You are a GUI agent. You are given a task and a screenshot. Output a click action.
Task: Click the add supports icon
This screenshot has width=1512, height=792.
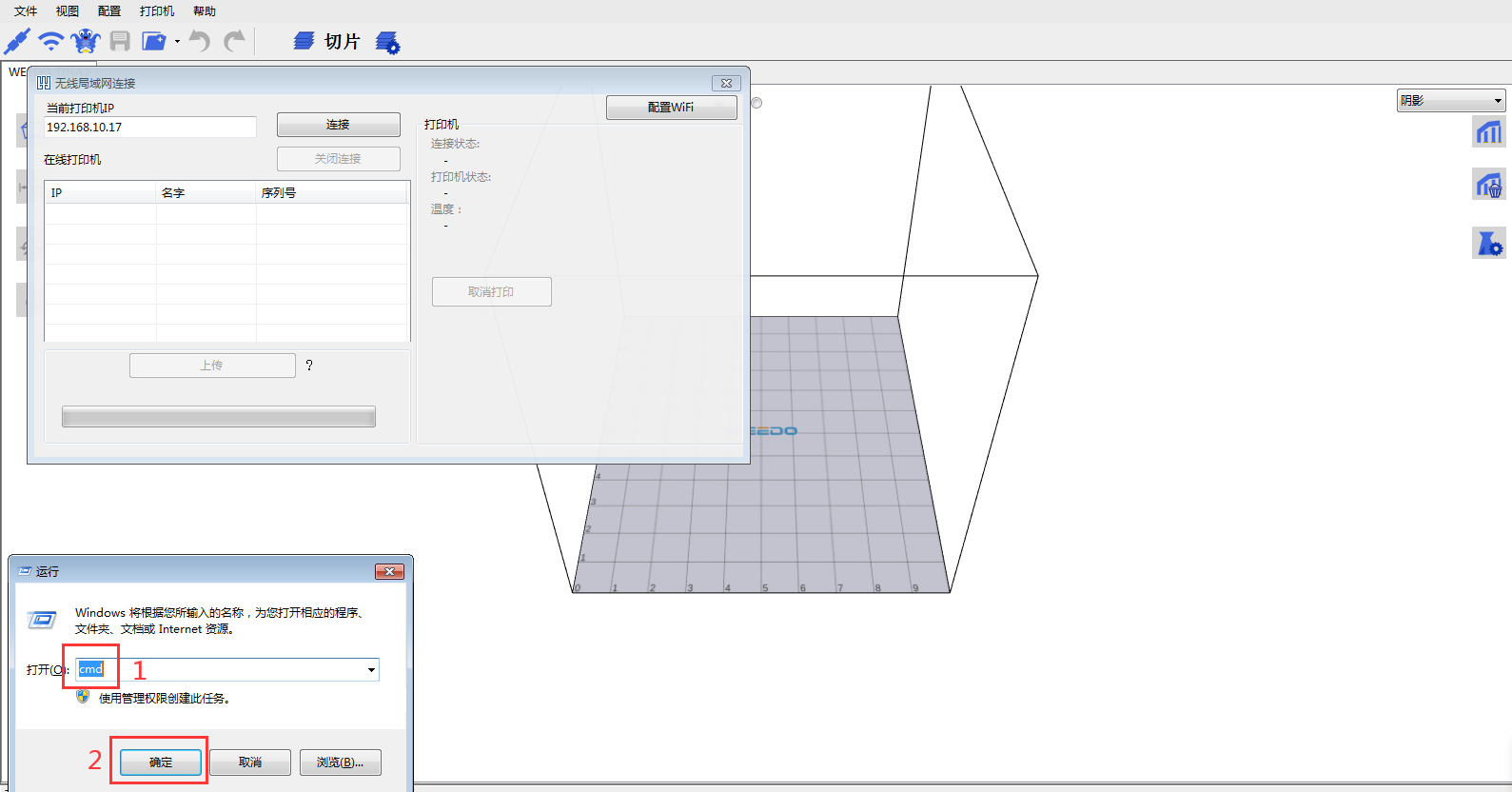click(1488, 132)
